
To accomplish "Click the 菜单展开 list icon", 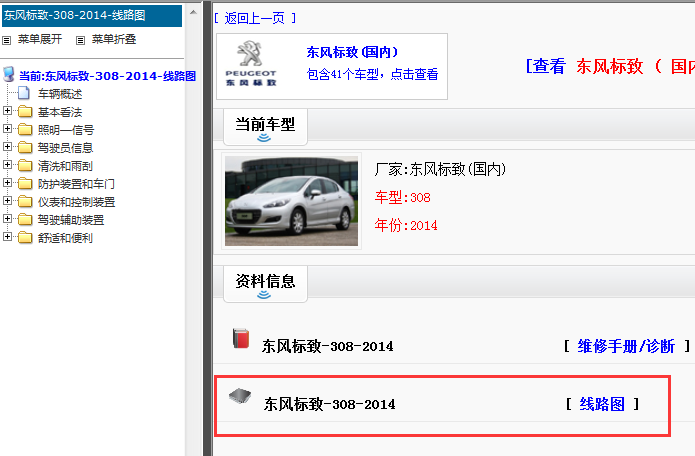I will coord(7,40).
